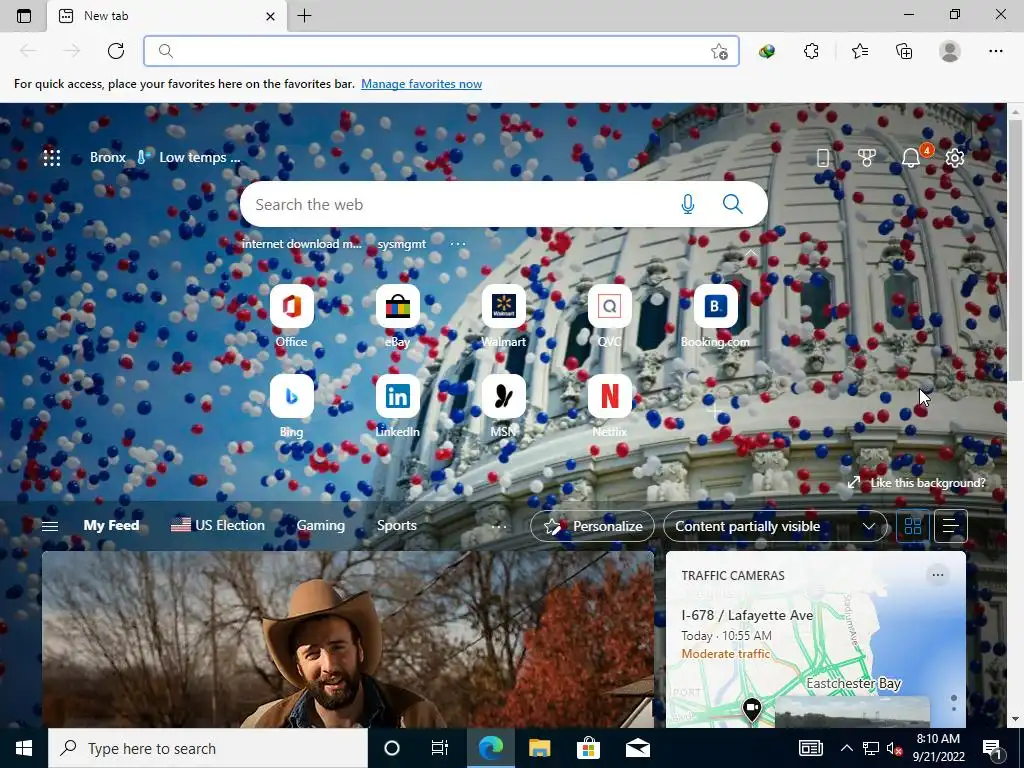Open the app launcher grid icon
This screenshot has height=768, width=1024.
tap(52, 157)
